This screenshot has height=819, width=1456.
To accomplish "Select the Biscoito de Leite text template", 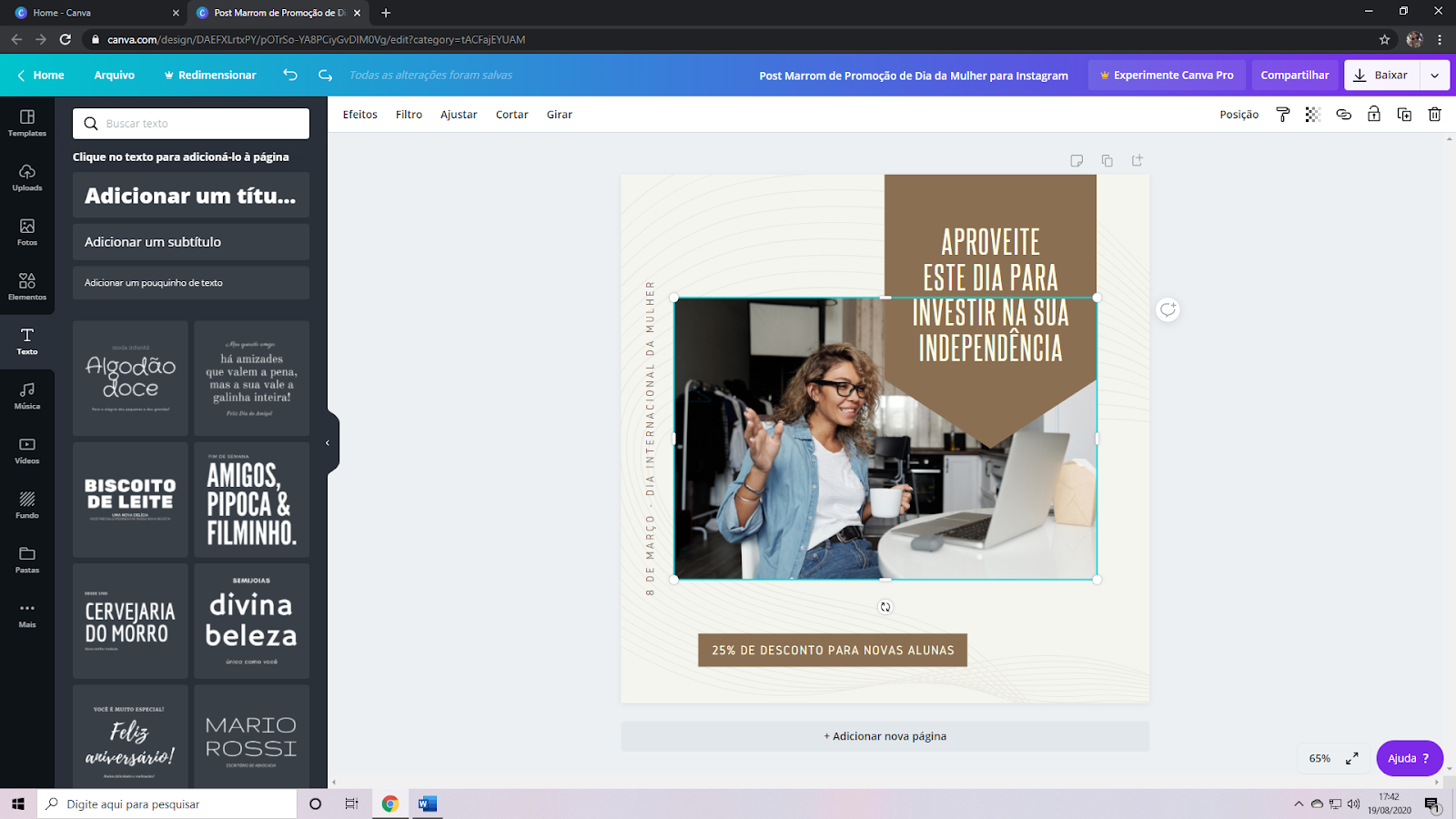I will point(130,500).
